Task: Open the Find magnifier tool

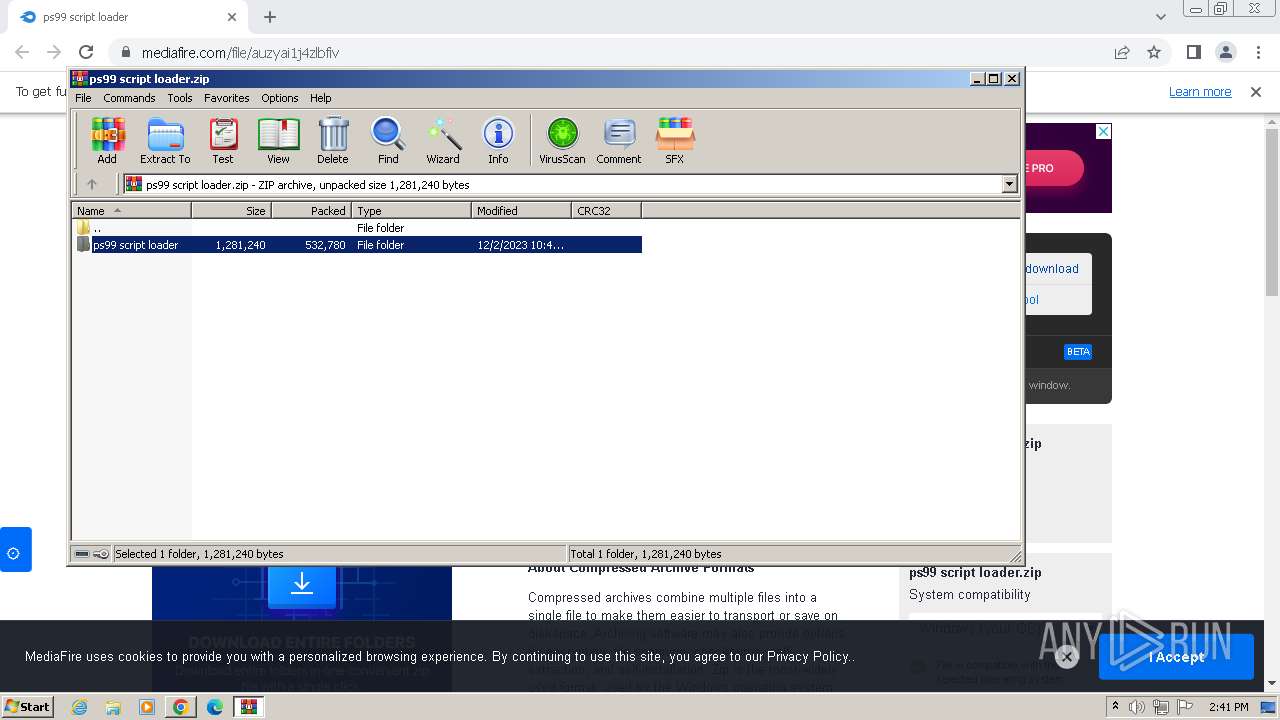Action: (x=388, y=140)
